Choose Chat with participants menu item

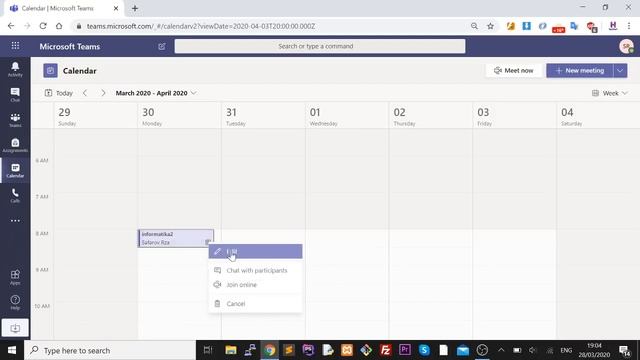[x=256, y=270]
